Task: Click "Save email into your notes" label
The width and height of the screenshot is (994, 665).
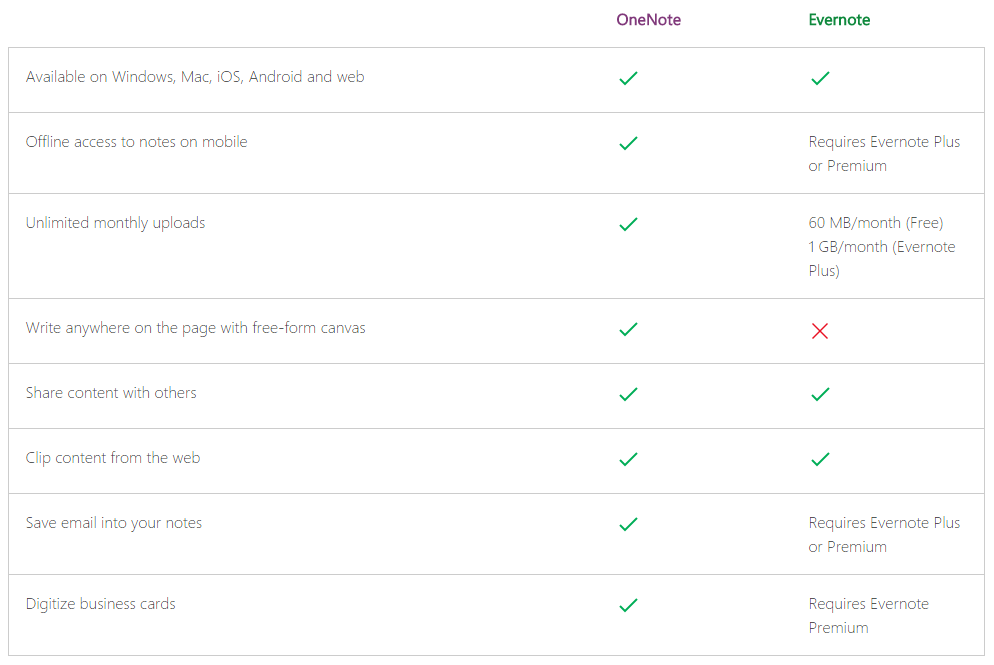Action: point(114,523)
